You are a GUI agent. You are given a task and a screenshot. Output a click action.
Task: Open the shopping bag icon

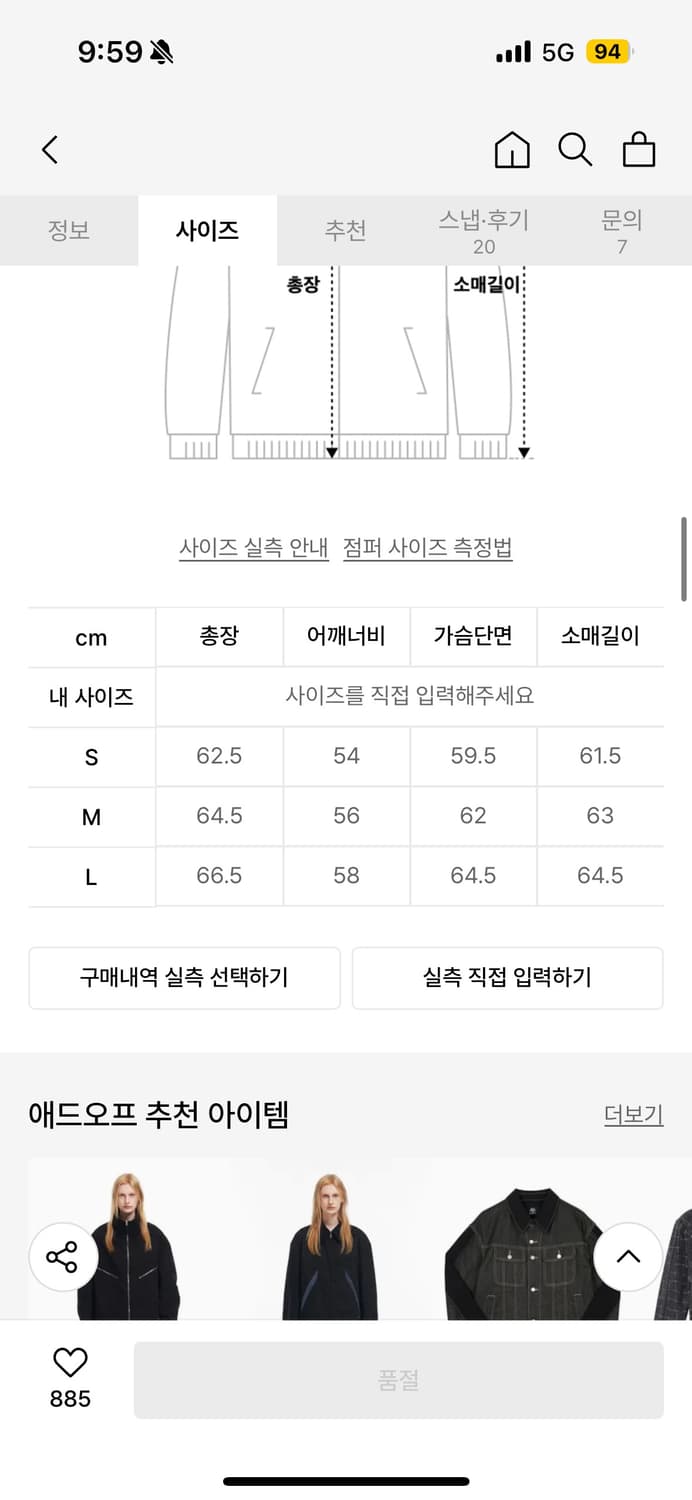point(638,150)
